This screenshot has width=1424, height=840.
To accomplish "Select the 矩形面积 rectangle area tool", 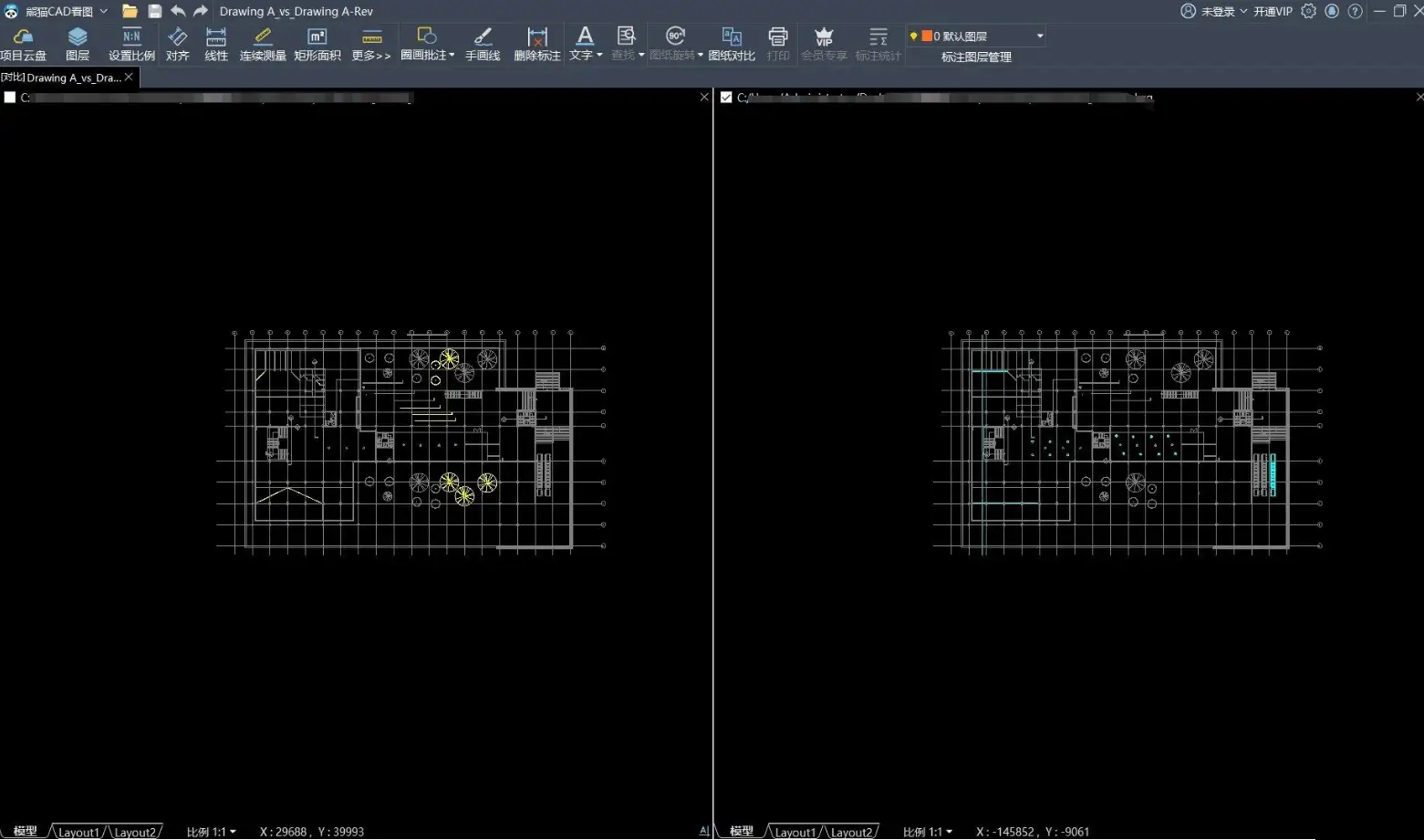I will click(x=317, y=44).
